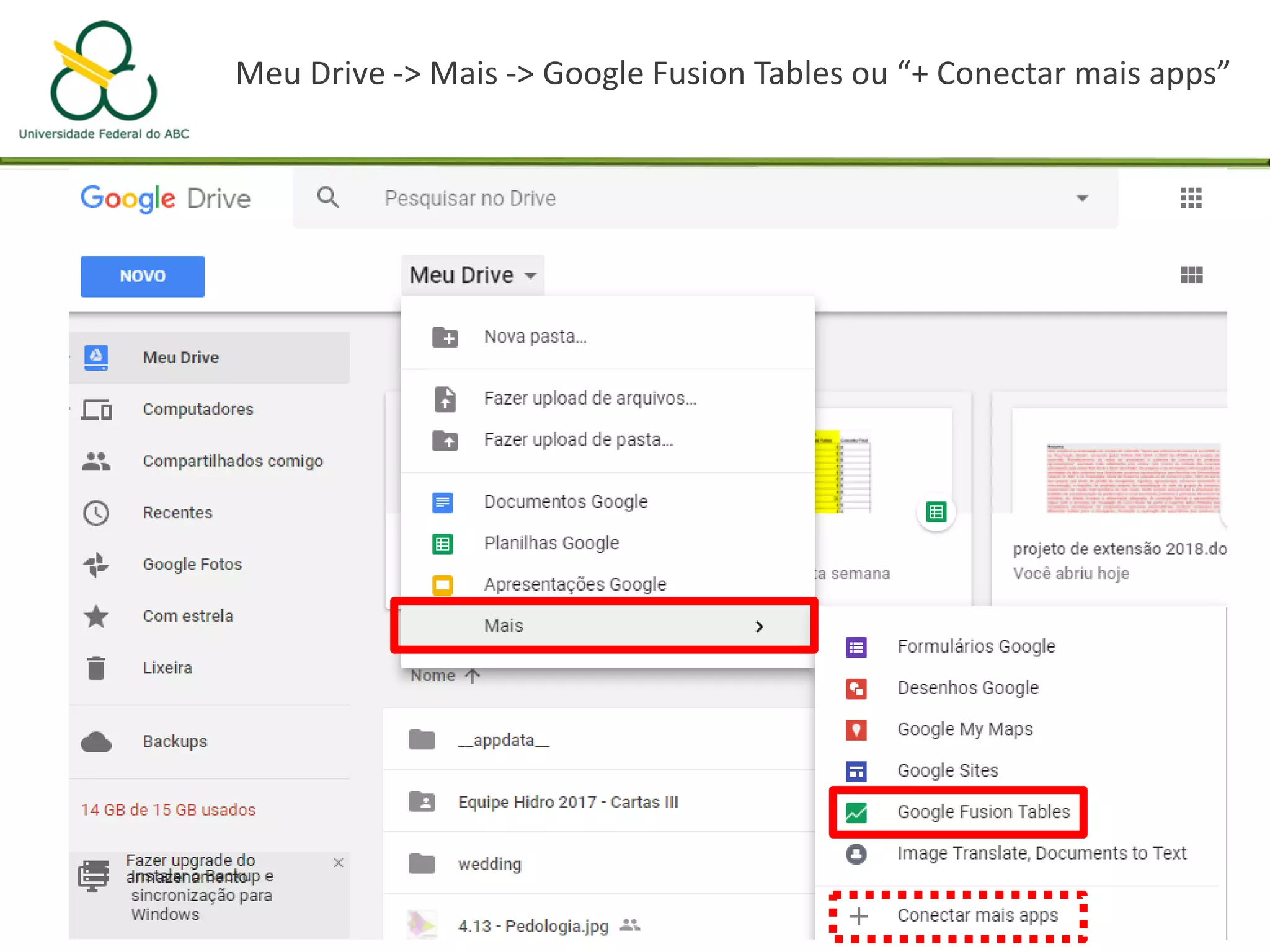Select the __appdata__ folder name
The height and width of the screenshot is (952, 1270).
click(x=504, y=740)
